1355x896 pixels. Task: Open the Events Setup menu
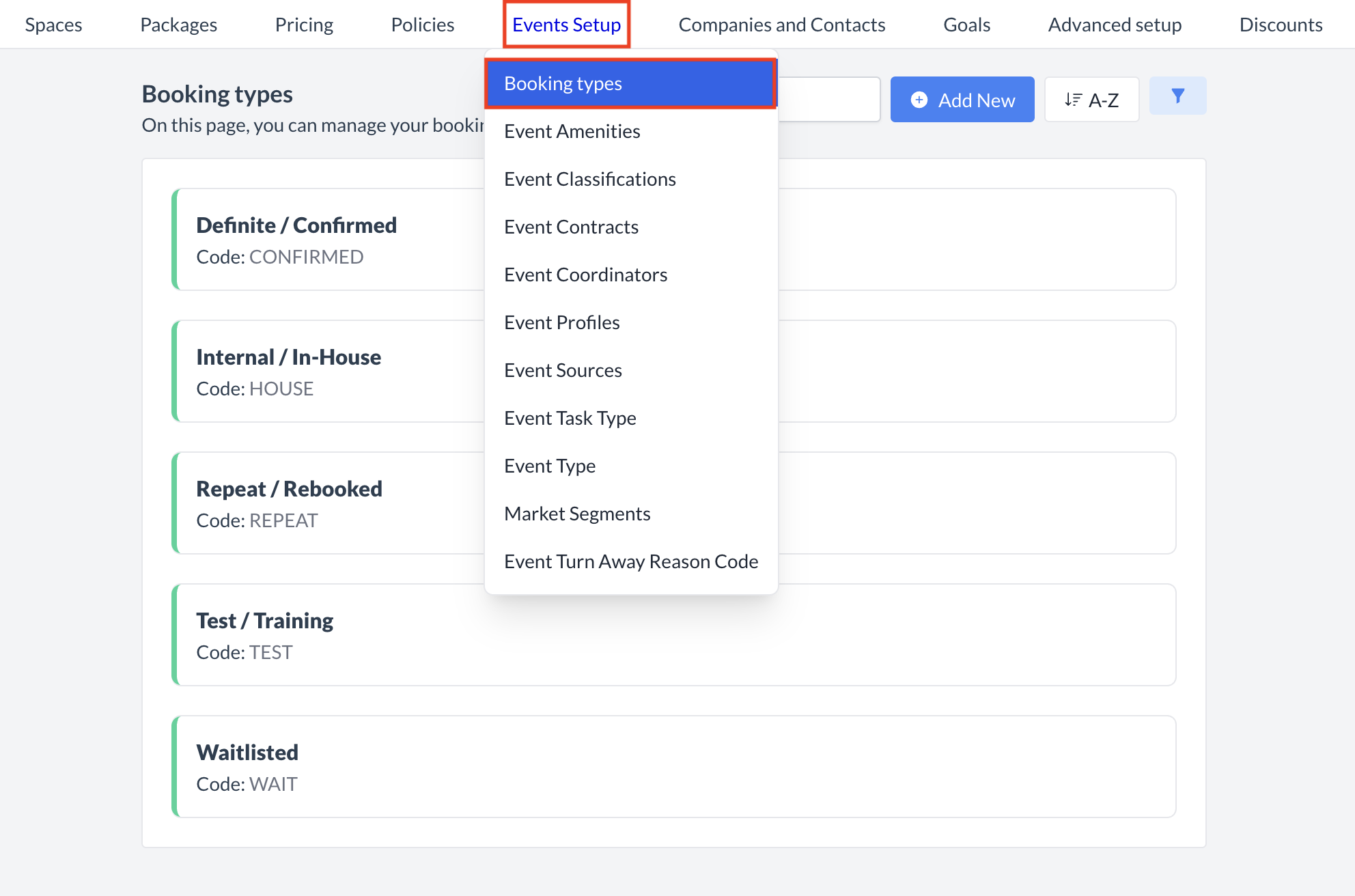pyautogui.click(x=566, y=24)
